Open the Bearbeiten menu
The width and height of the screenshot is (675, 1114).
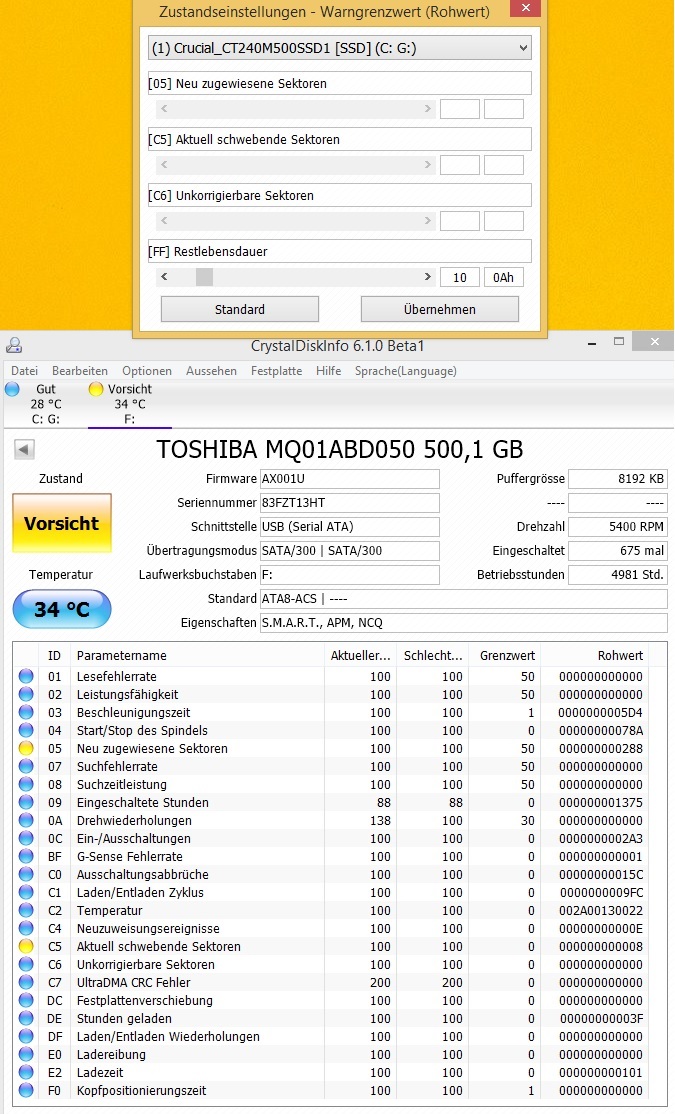tap(80, 371)
